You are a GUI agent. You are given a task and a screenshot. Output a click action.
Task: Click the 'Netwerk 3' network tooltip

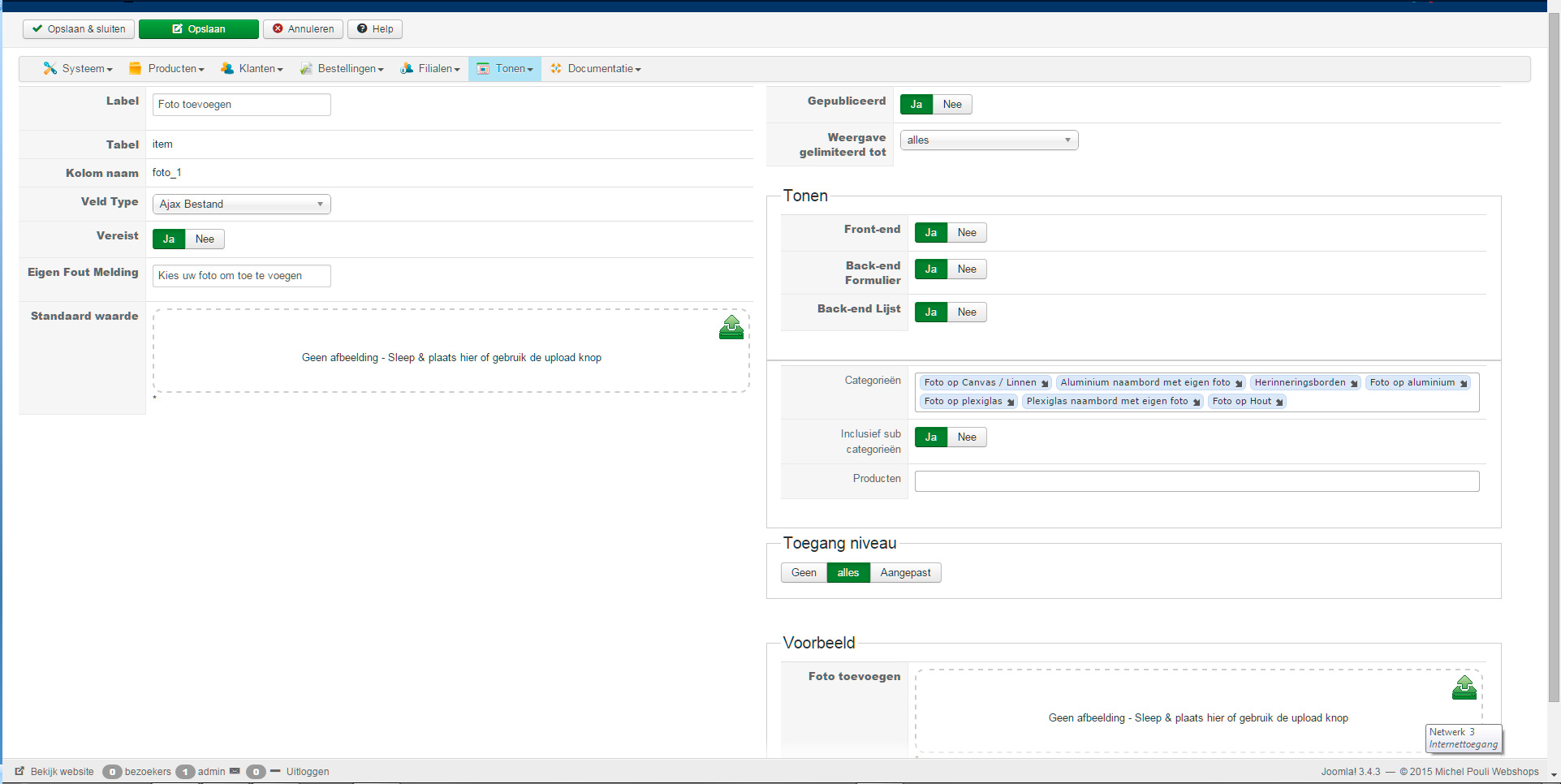1464,738
